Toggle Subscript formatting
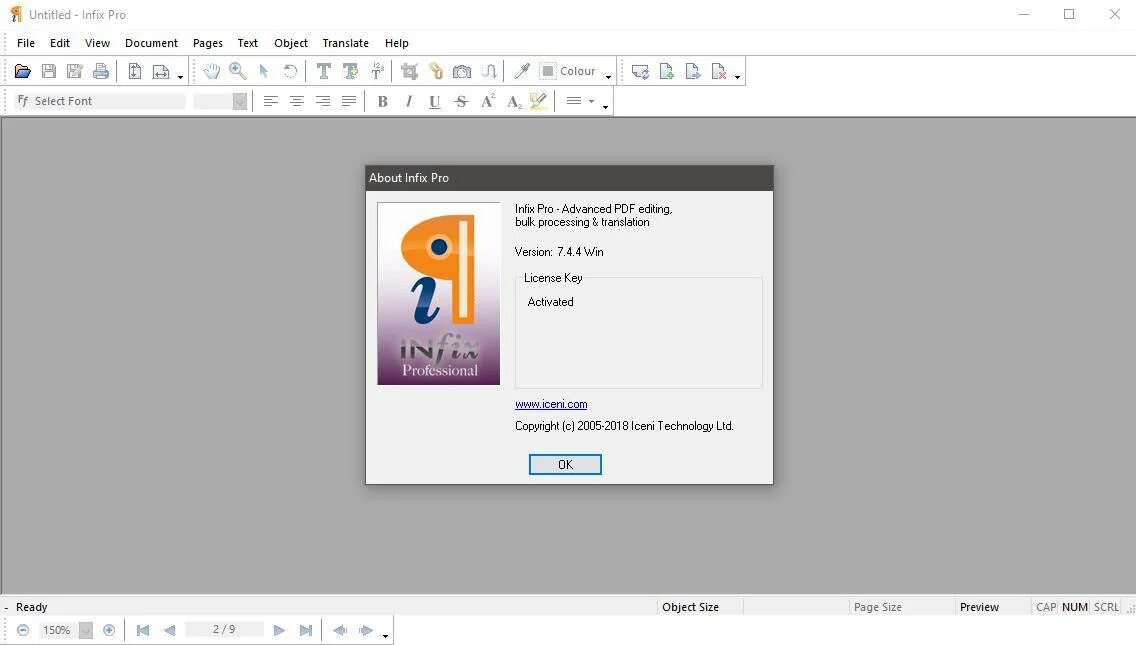 pyautogui.click(x=514, y=101)
